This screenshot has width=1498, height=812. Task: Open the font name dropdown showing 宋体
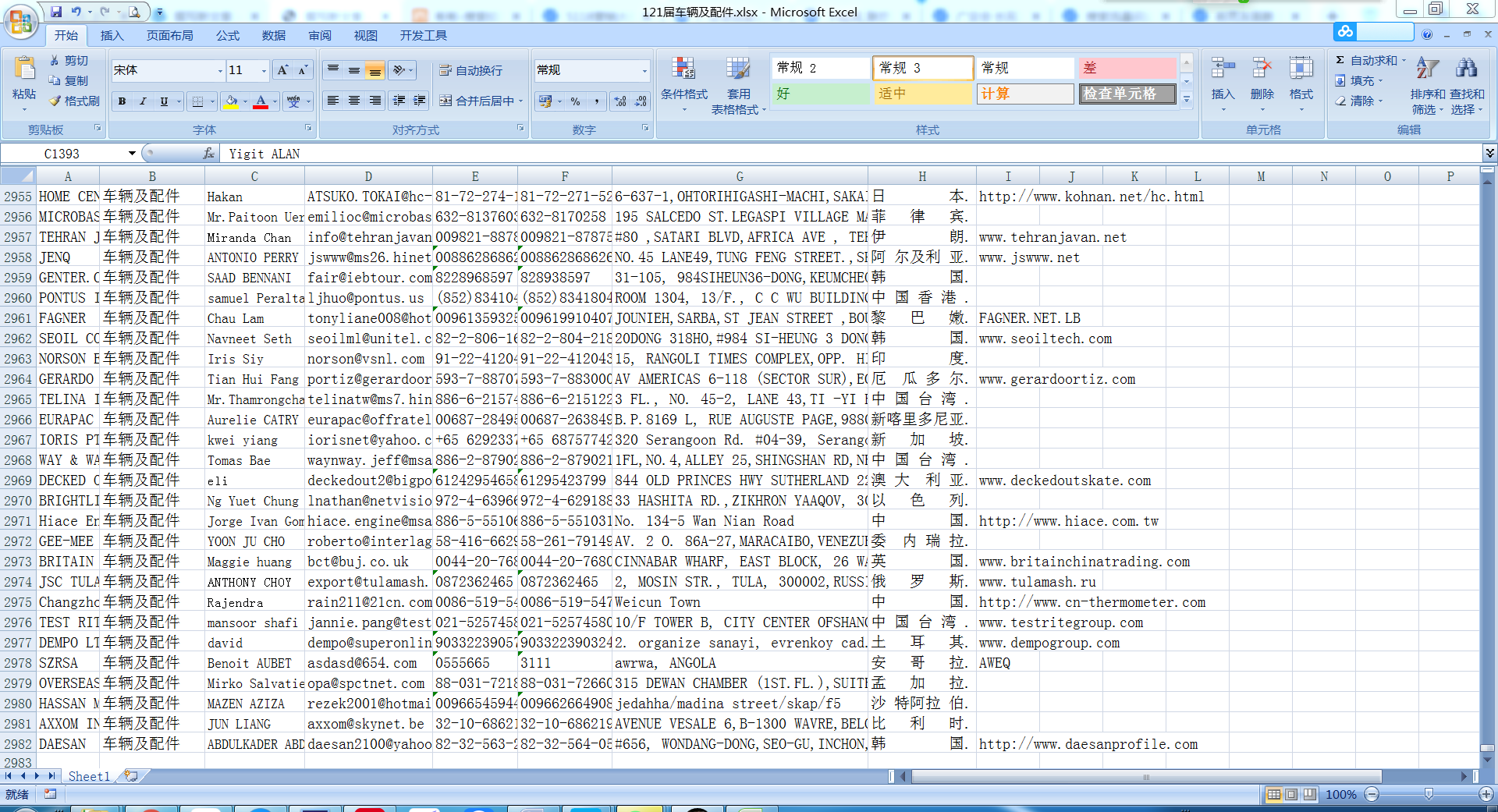pyautogui.click(x=220, y=70)
